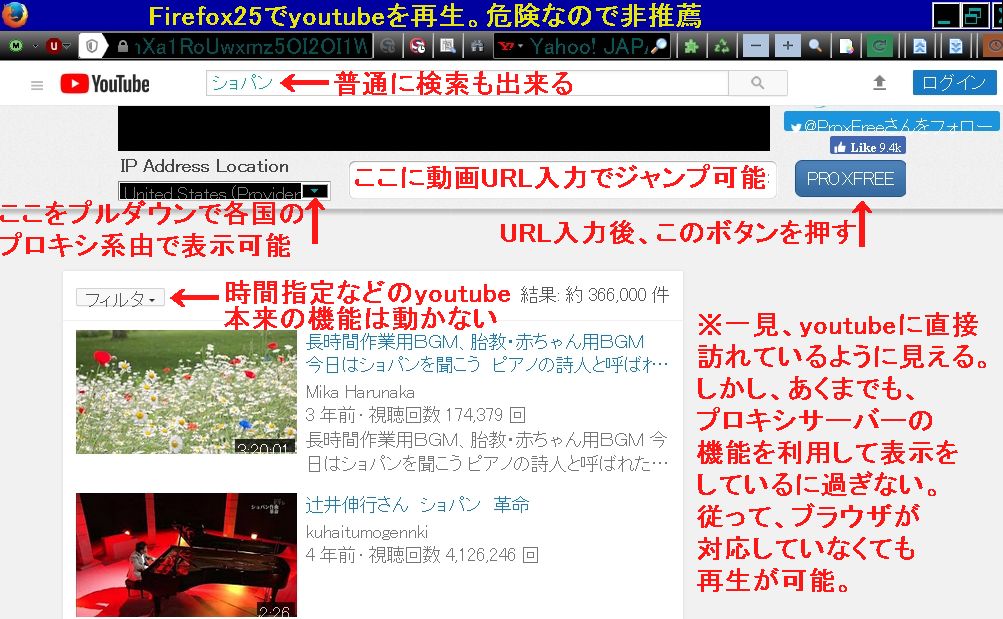Open video title 辻井伸行さん ショパン 革命
This screenshot has height=619, width=1003.
(418, 505)
